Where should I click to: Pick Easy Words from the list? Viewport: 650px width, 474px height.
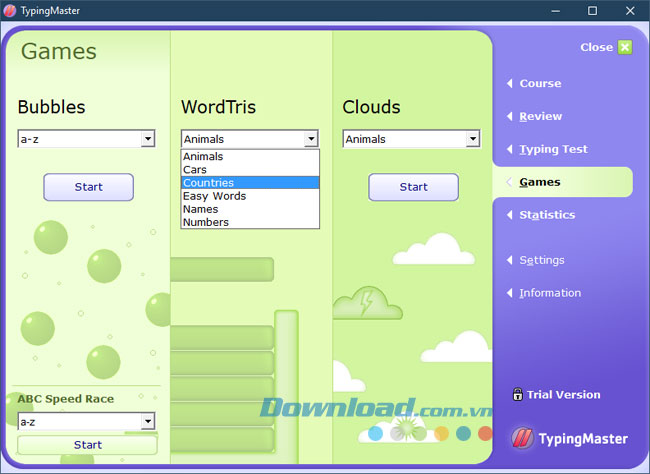click(250, 196)
